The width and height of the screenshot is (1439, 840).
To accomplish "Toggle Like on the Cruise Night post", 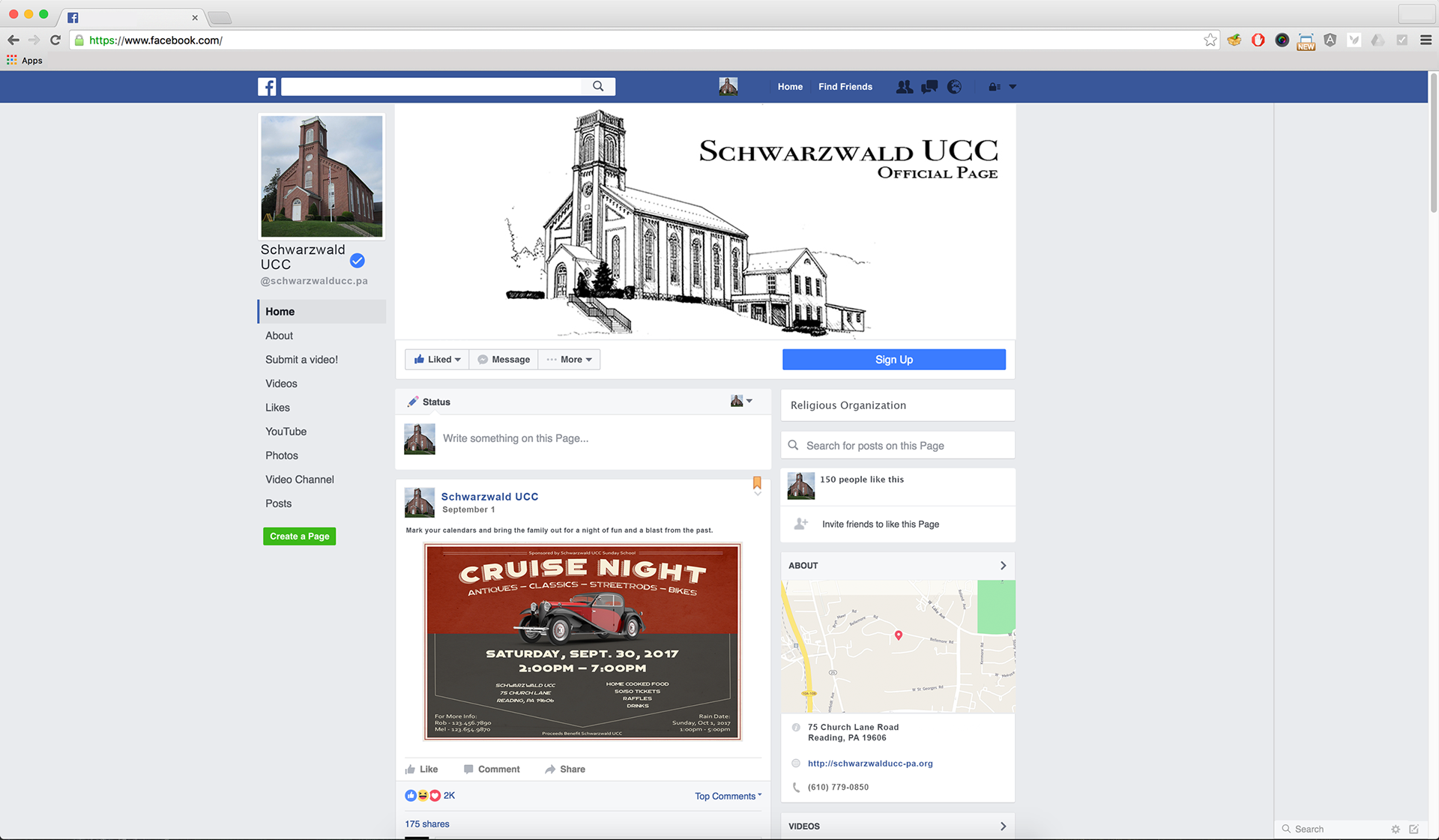I will (422, 770).
